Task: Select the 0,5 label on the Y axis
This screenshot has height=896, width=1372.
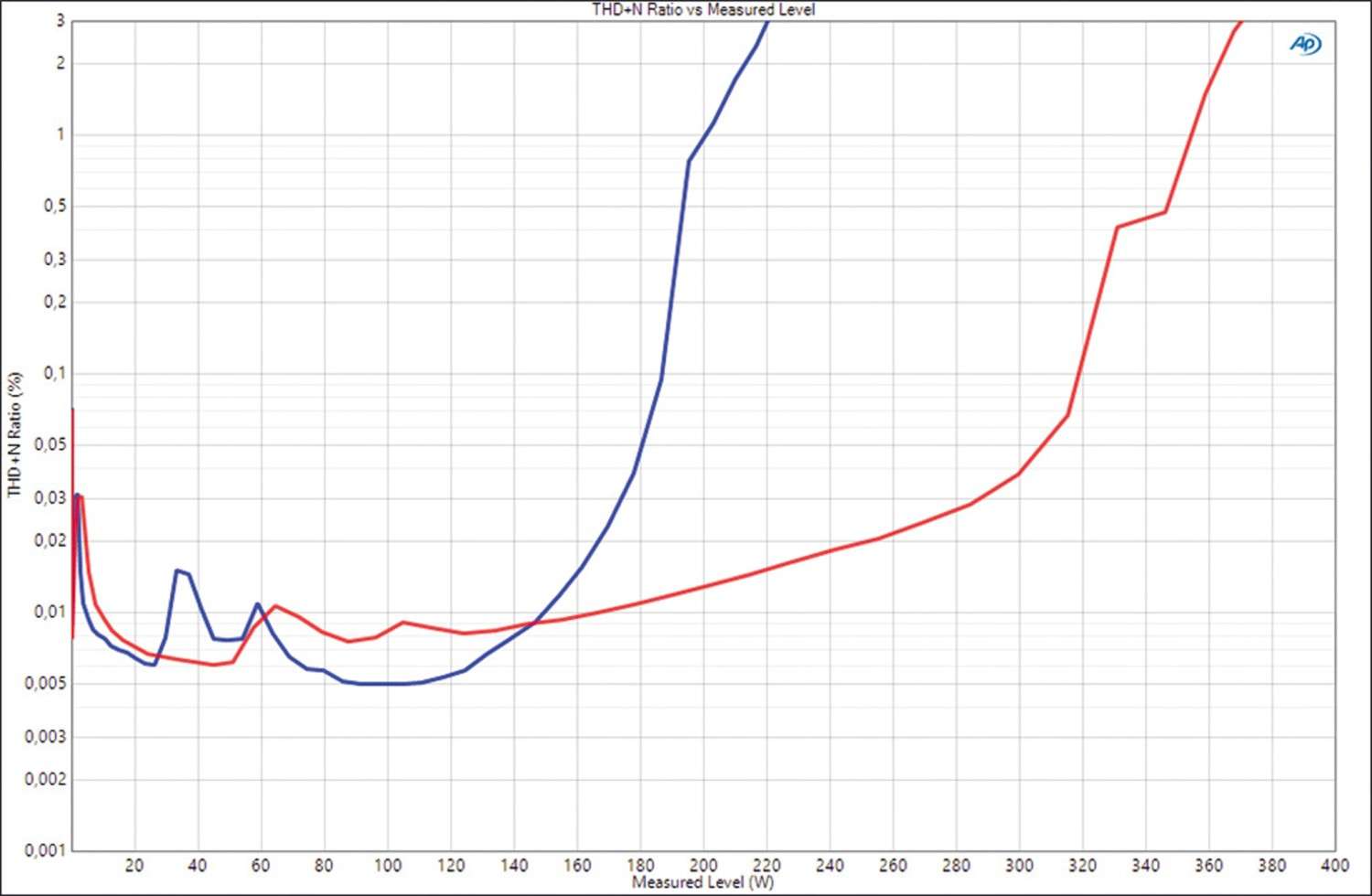Action: tap(54, 207)
